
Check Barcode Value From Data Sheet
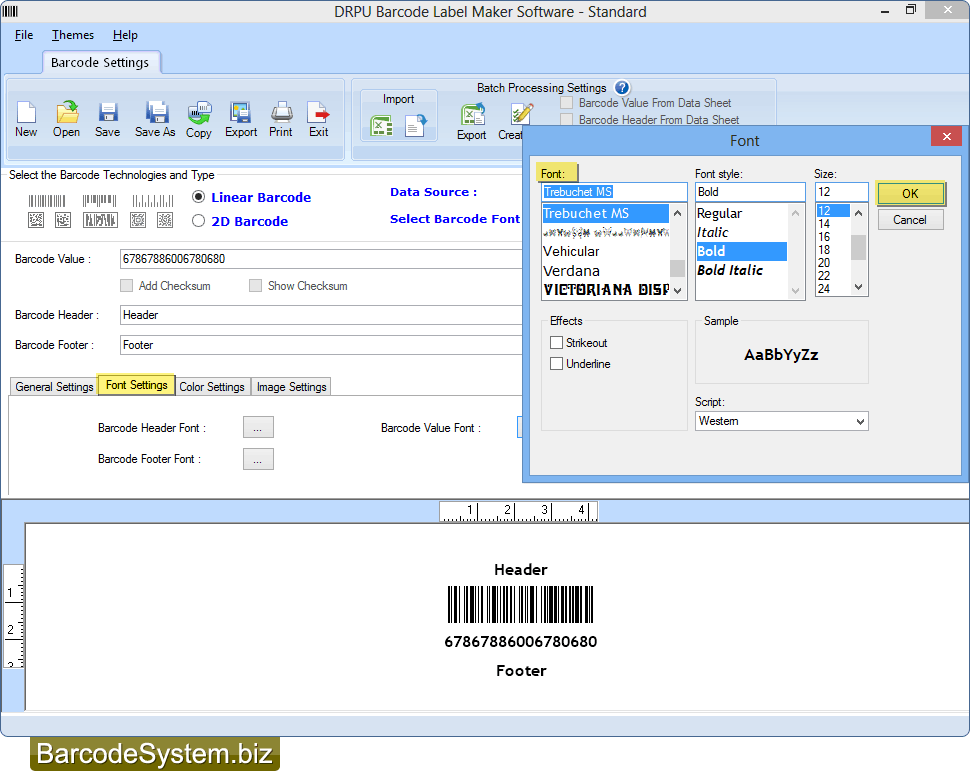(x=567, y=103)
